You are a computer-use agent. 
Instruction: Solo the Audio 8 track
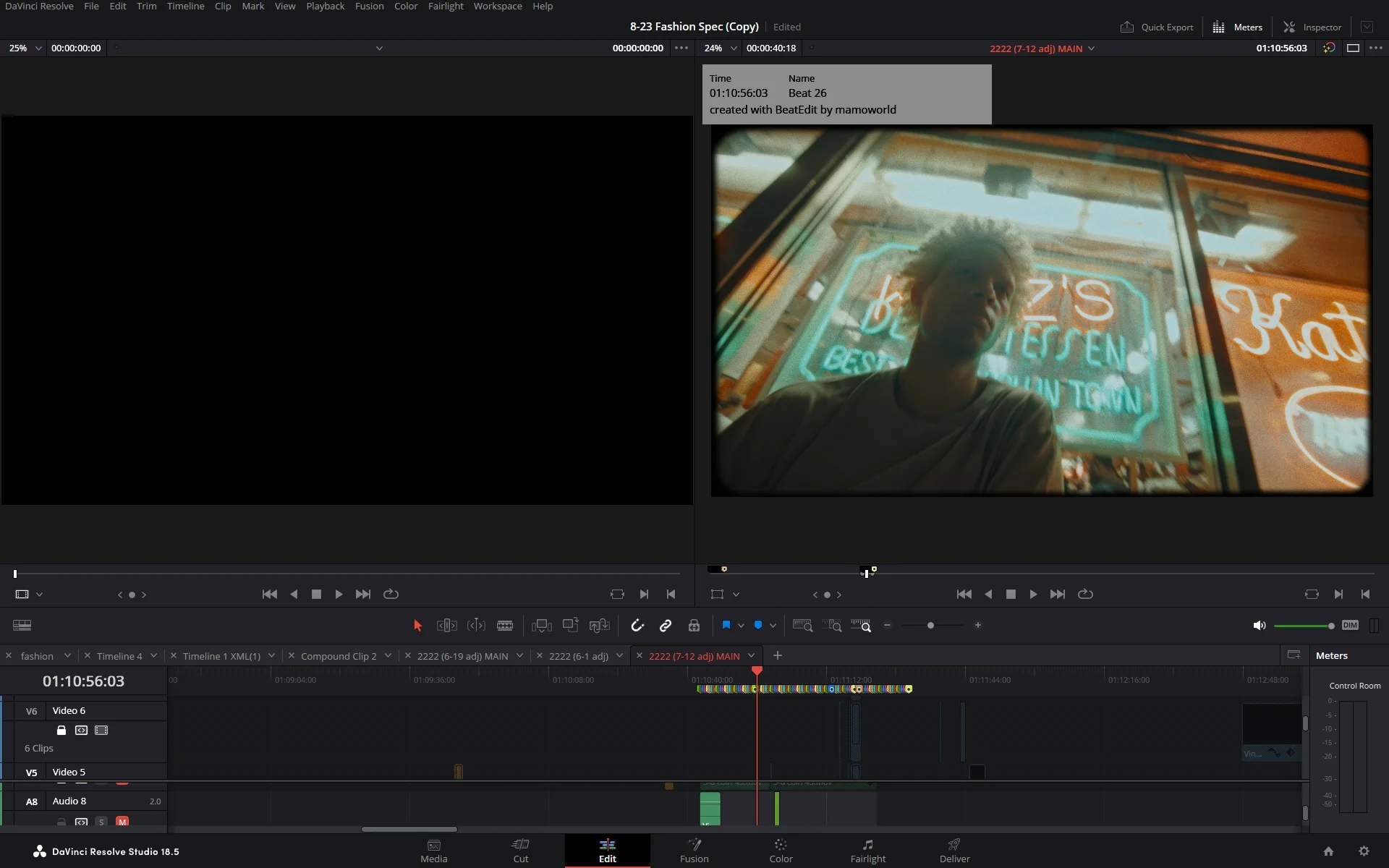(100, 822)
